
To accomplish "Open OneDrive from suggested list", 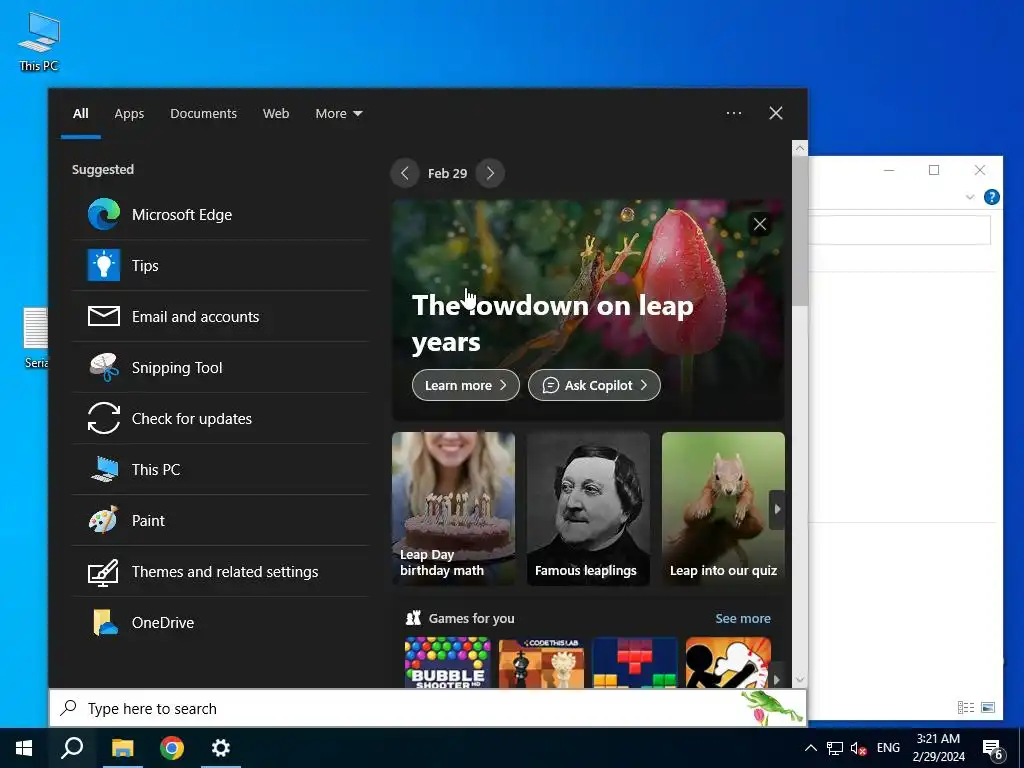I will (221, 622).
